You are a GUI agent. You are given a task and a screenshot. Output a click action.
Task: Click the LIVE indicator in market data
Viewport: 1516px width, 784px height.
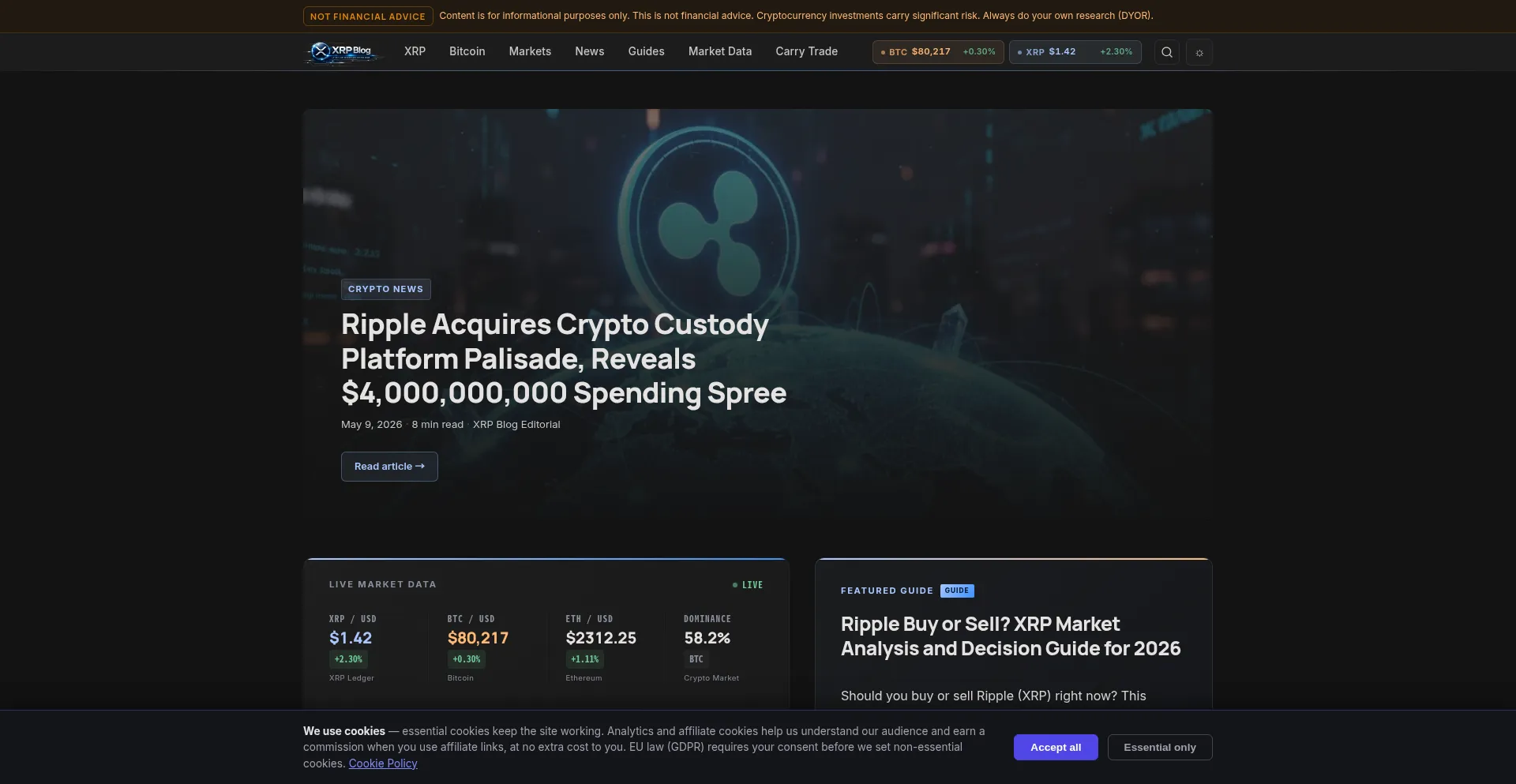coord(748,585)
